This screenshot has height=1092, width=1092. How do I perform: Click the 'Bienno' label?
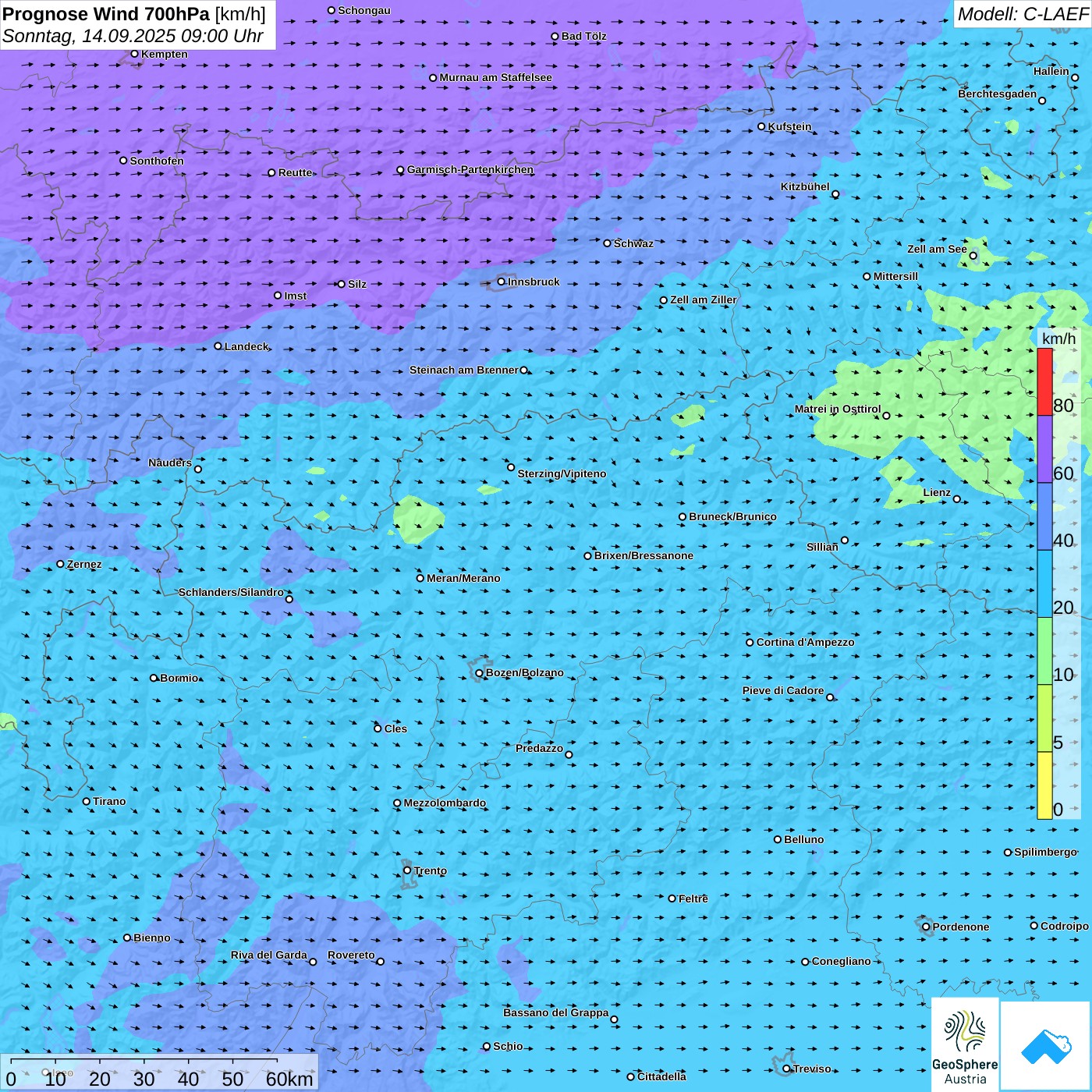point(152,938)
